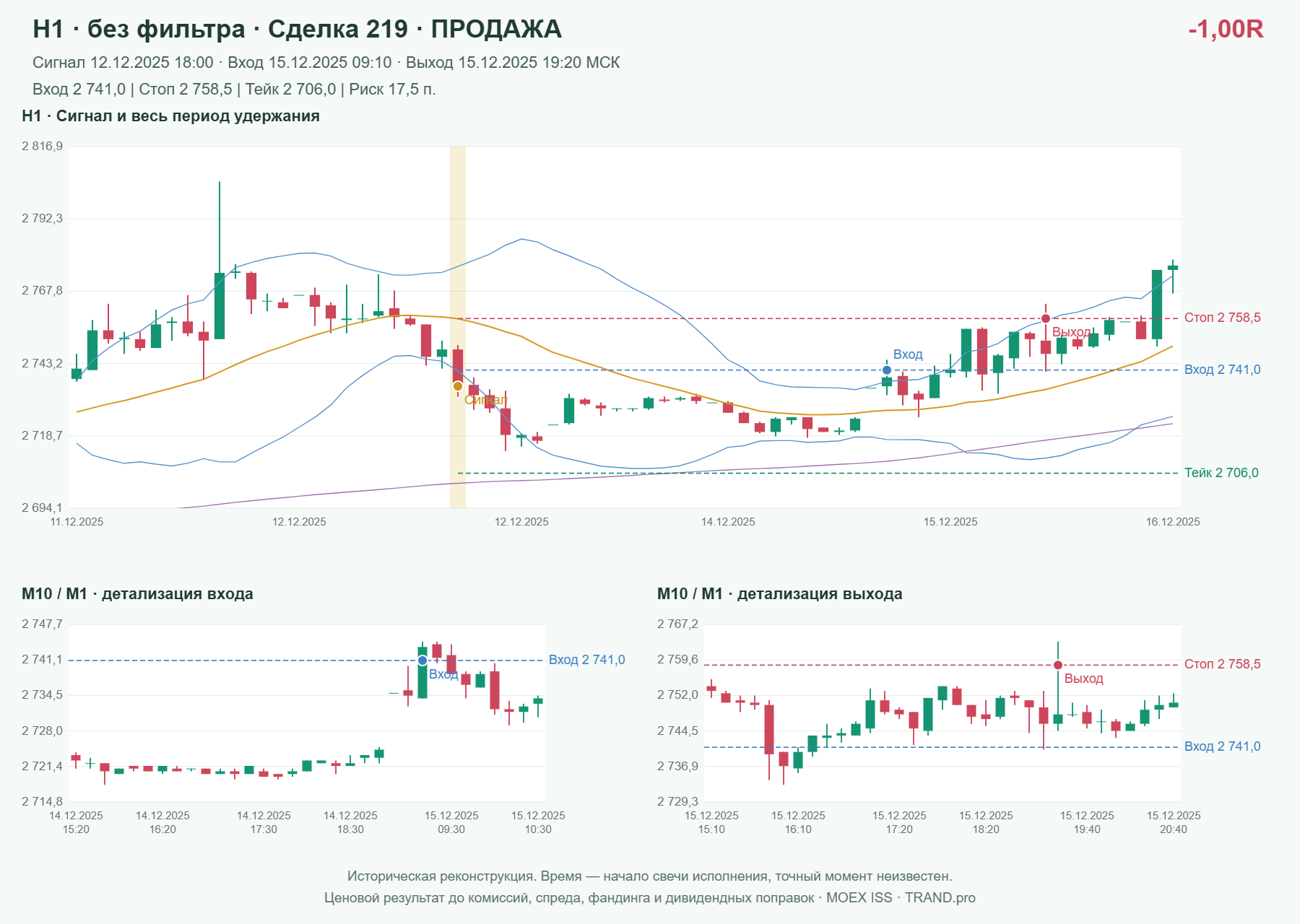Click the signal/entry/exit timestamps line

pyautogui.click(x=326, y=63)
